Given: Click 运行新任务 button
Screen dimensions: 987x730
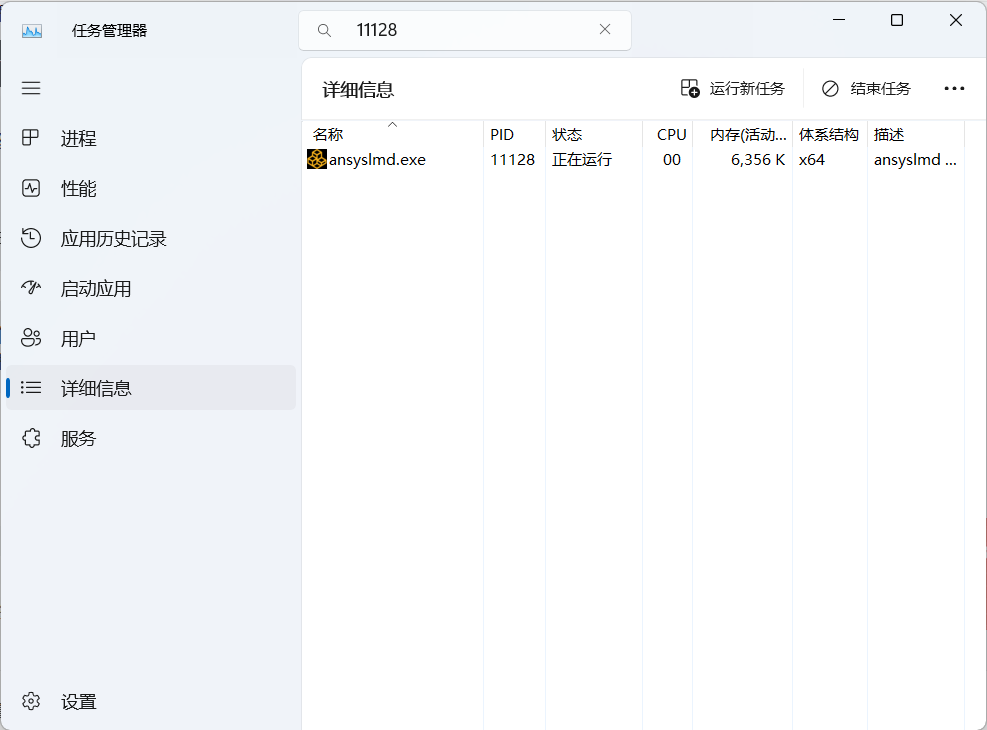Looking at the screenshot, I should [x=733, y=88].
